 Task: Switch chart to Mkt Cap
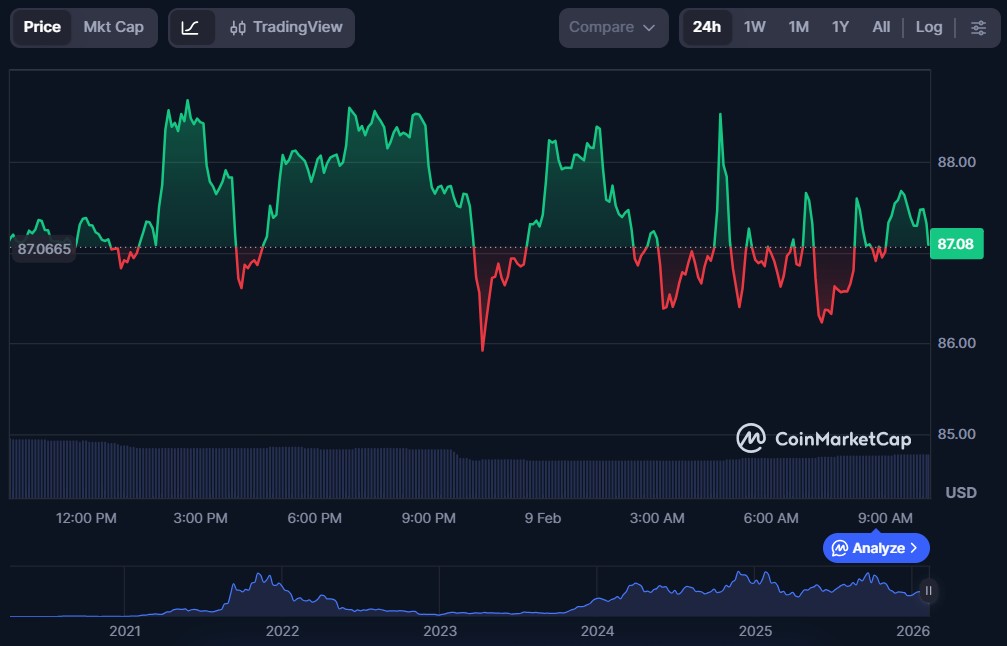114,27
